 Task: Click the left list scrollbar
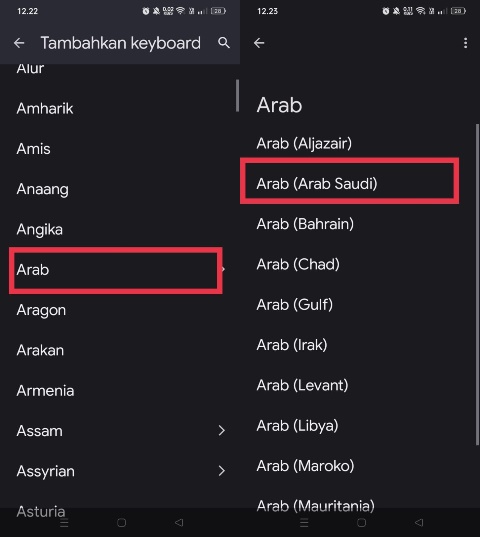(237, 96)
